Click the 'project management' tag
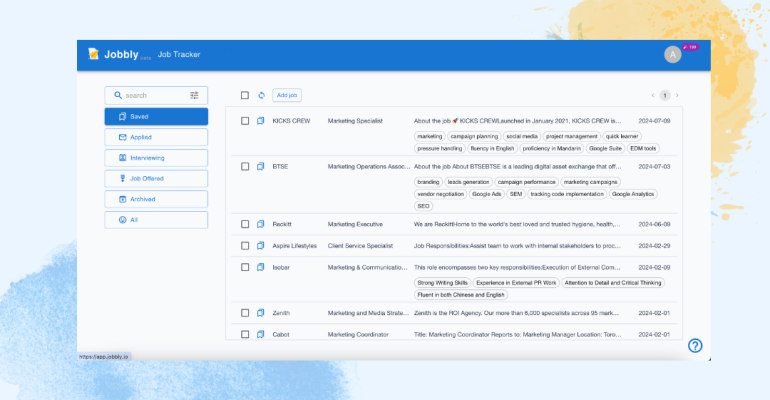 [572, 136]
